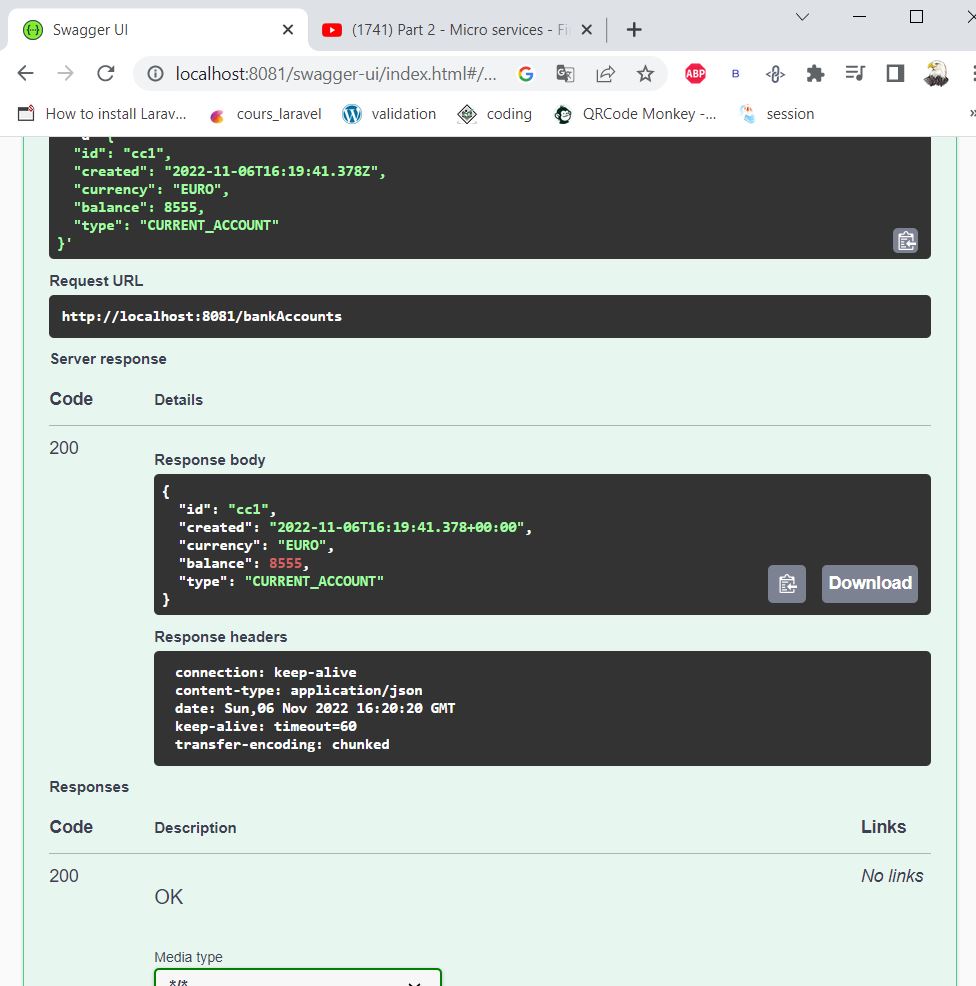This screenshot has height=986, width=976.
Task: Open the Chrome side panel icon
Action: pos(895,73)
